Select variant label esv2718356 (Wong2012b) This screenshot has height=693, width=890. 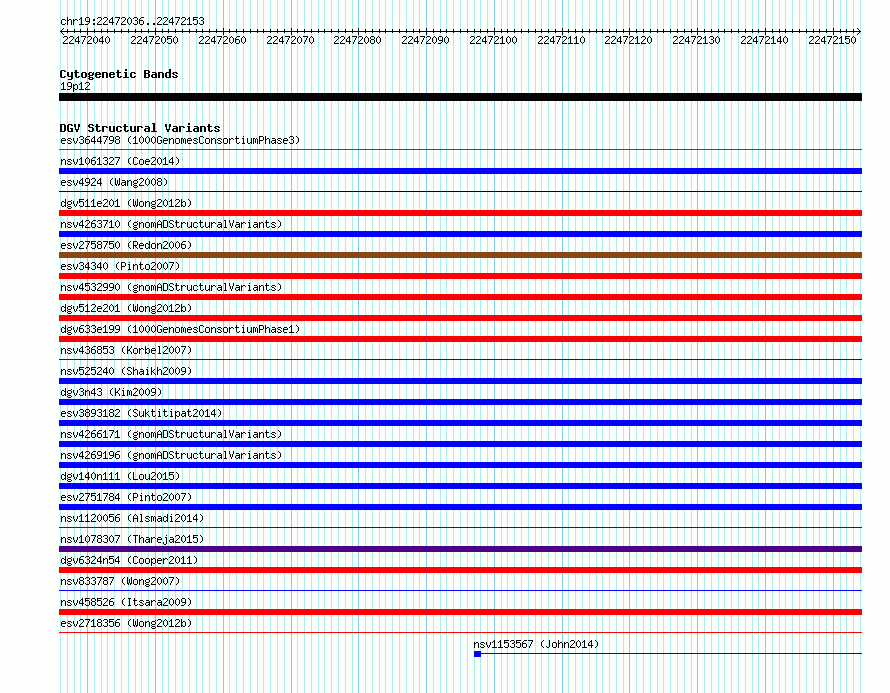[x=126, y=623]
